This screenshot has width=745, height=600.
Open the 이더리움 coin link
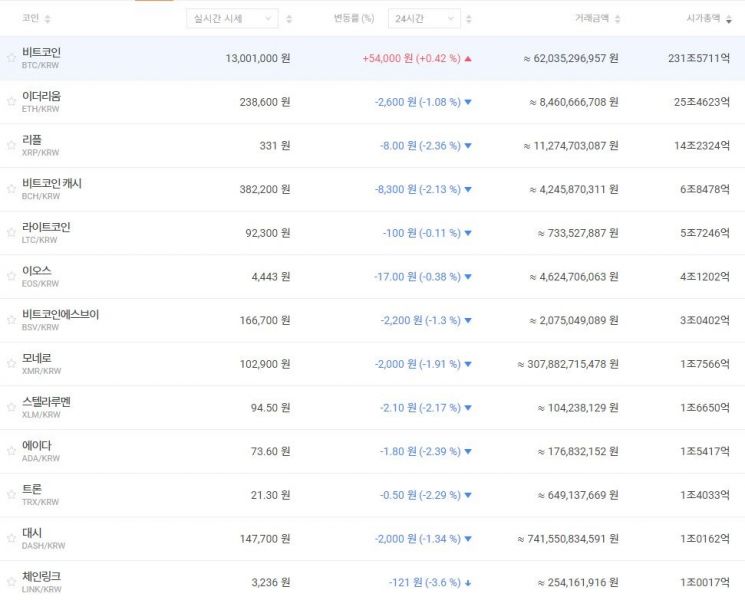(x=41, y=96)
